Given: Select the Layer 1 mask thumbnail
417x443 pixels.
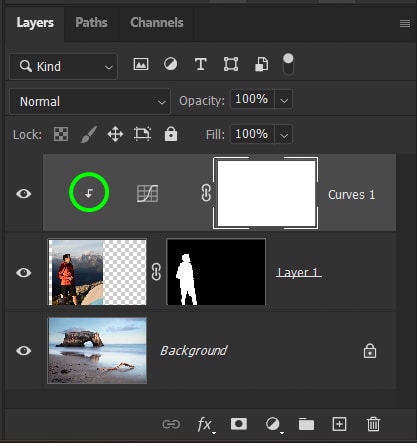Looking at the screenshot, I should click(x=216, y=272).
